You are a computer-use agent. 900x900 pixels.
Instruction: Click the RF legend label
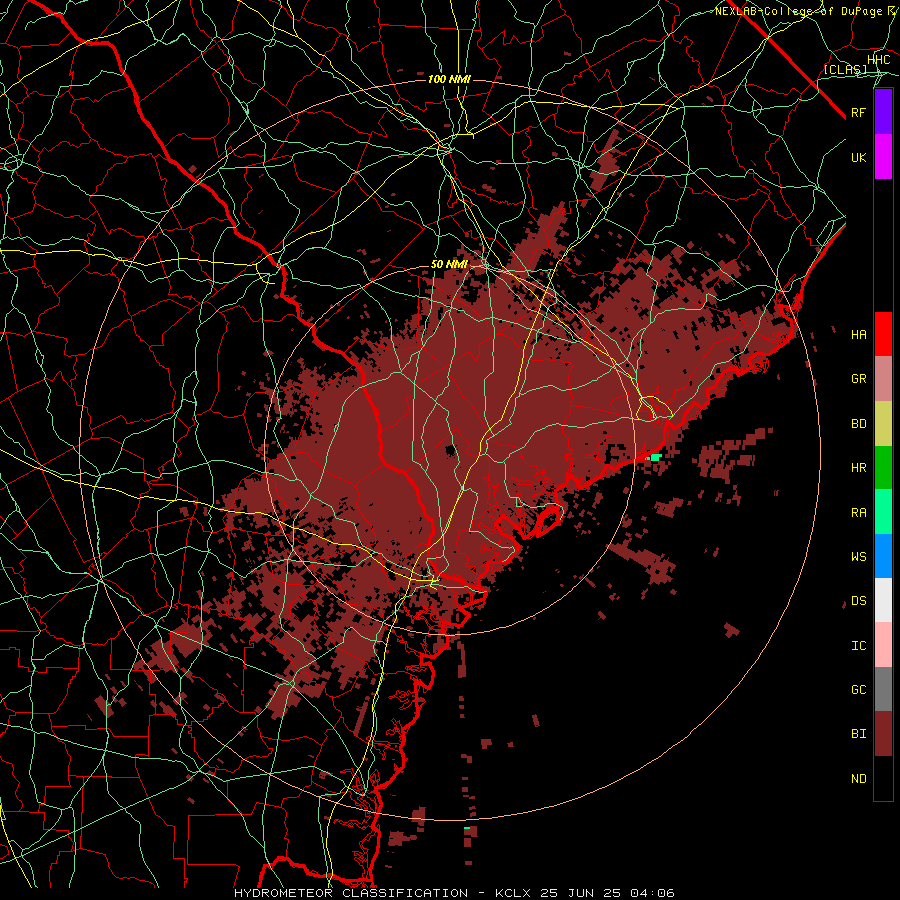click(859, 112)
